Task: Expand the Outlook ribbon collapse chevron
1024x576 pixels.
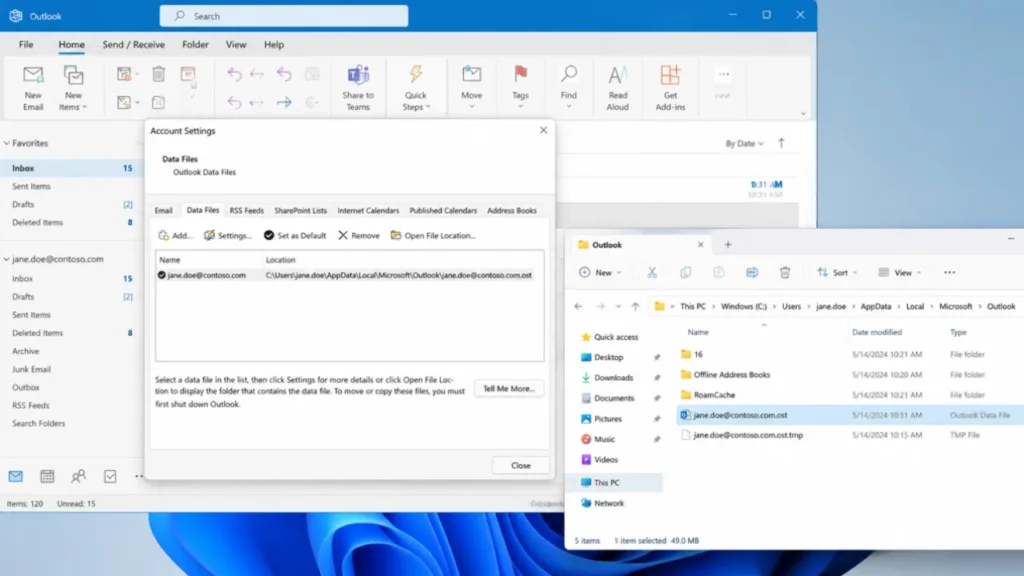Action: point(803,114)
